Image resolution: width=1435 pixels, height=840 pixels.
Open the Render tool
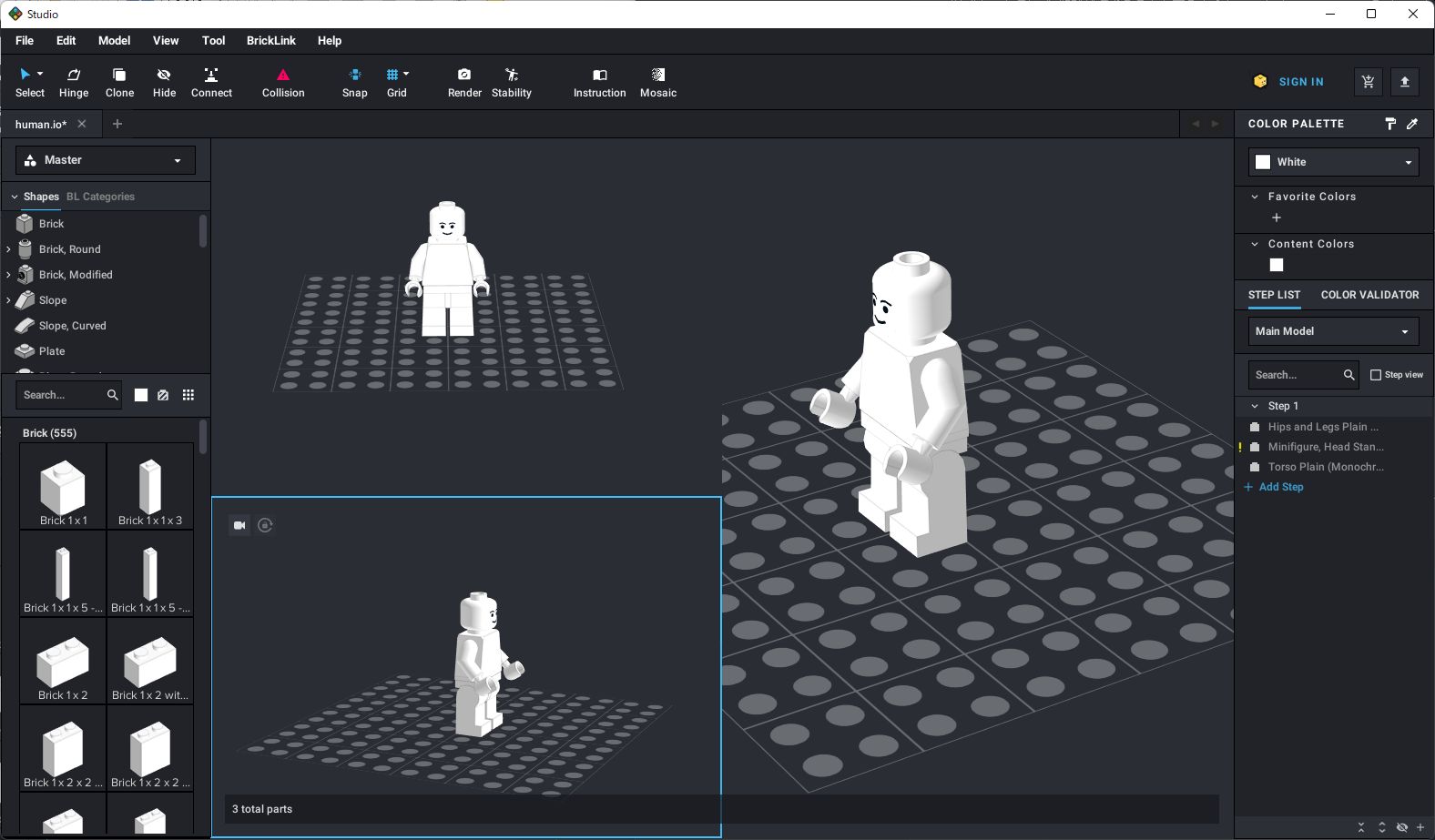tap(464, 82)
